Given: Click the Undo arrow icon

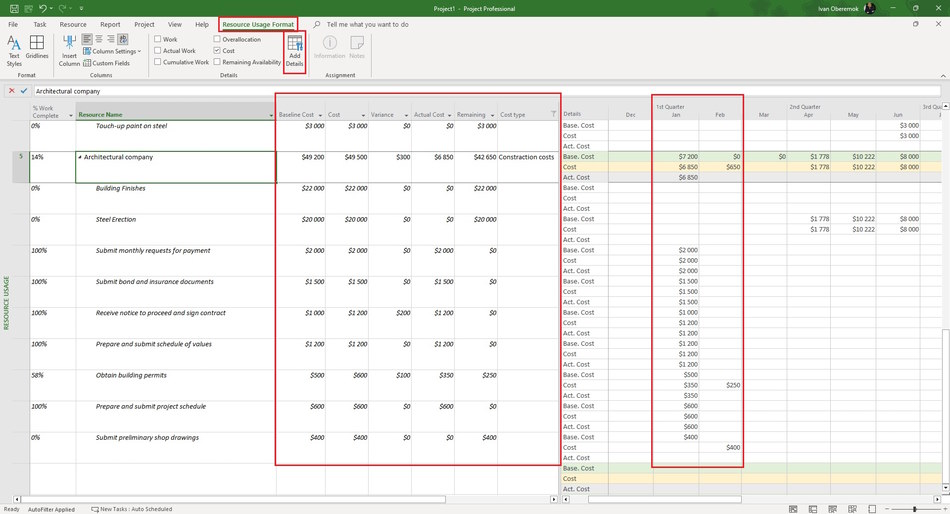Looking at the screenshot, I should [42, 8].
